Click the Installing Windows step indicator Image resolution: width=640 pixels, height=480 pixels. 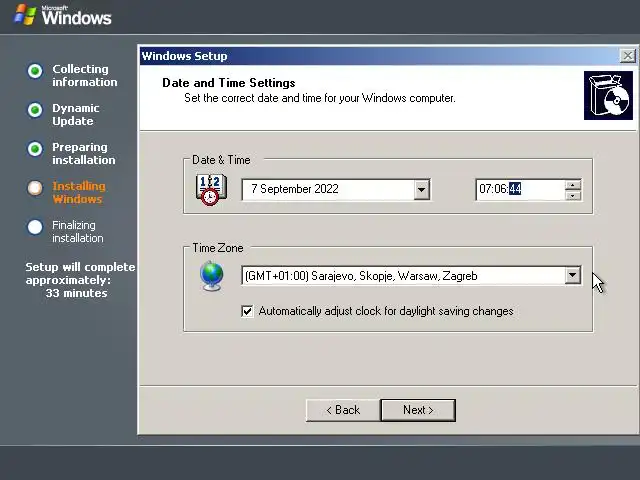click(x=35, y=188)
